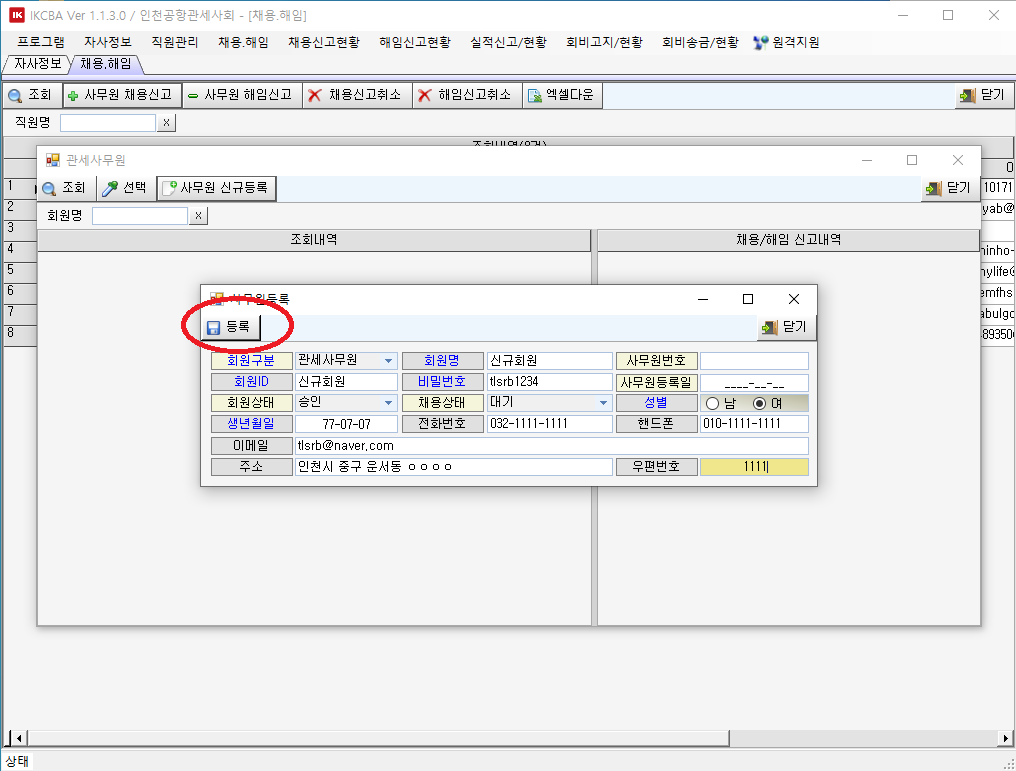Click 닫기 in the 사무원등록 dialog
1016x771 pixels.
click(787, 327)
